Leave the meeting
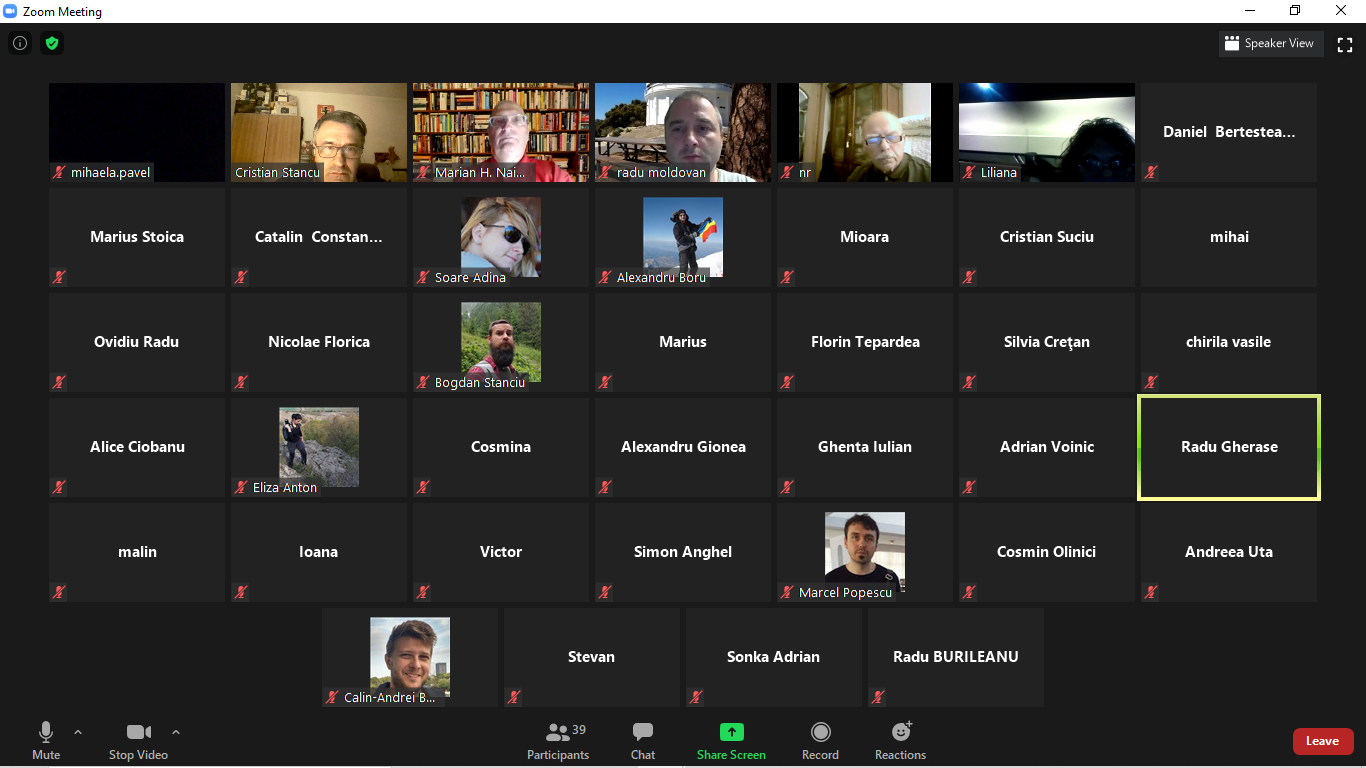The height and width of the screenshot is (768, 1366). (x=1323, y=741)
